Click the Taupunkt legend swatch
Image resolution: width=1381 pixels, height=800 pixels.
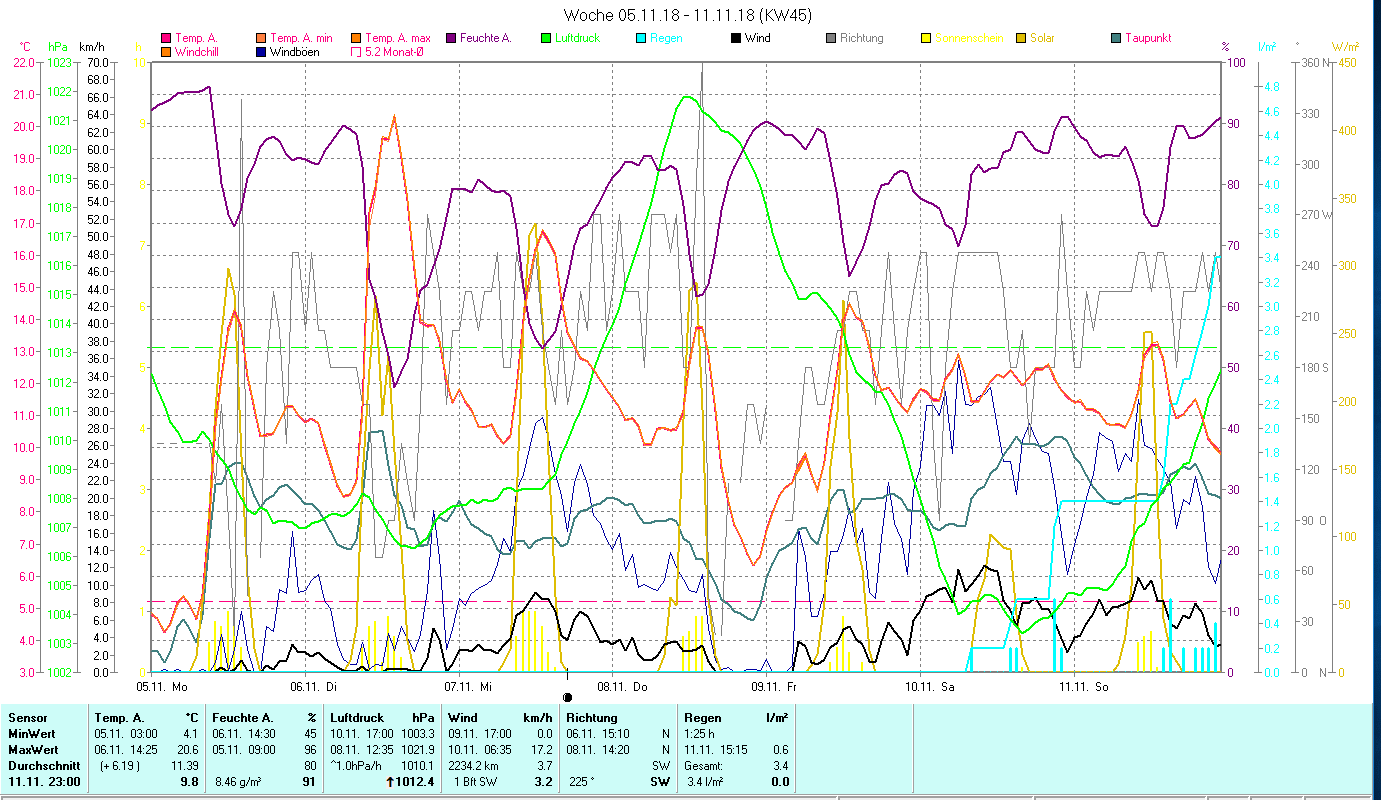pyautogui.click(x=1116, y=38)
